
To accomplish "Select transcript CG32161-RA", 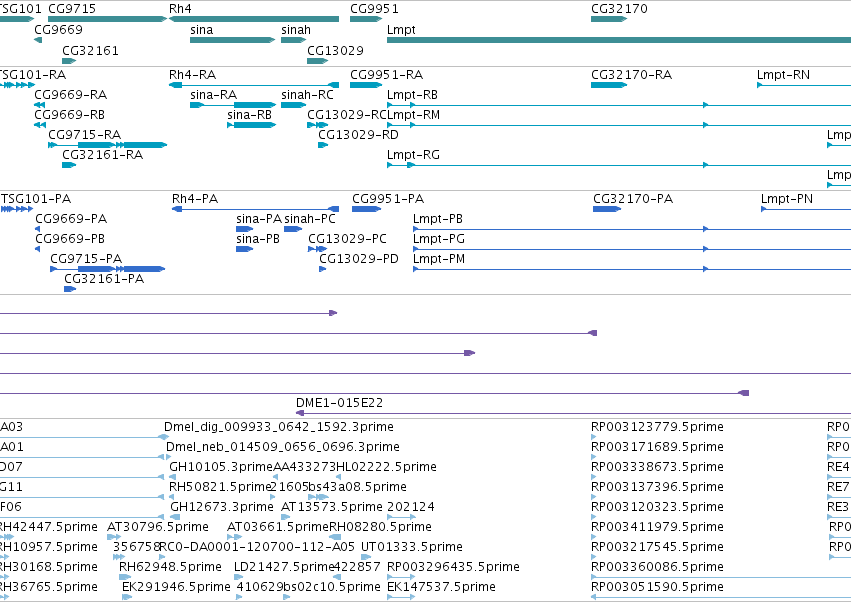I will point(69,165).
